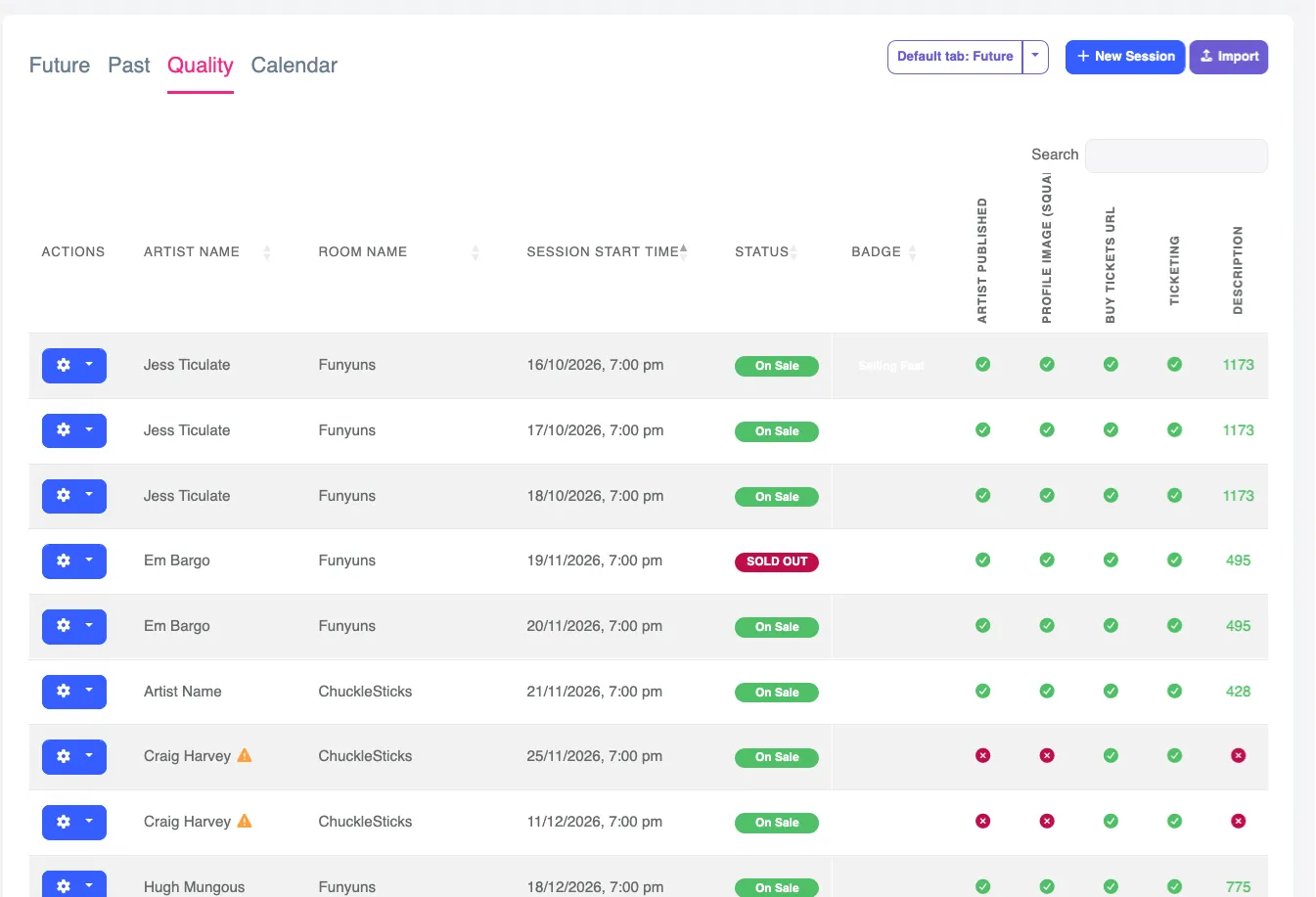Screen dimensions: 1316x897
Task: Click description count 495 for 20/11/2026 session
Action: (x=1238, y=626)
